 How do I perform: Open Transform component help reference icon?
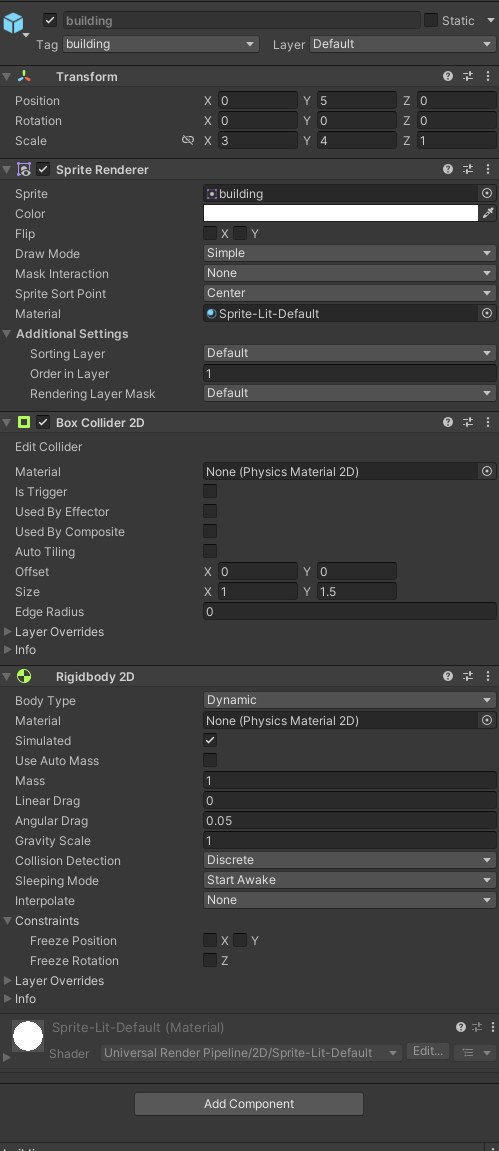[448, 76]
